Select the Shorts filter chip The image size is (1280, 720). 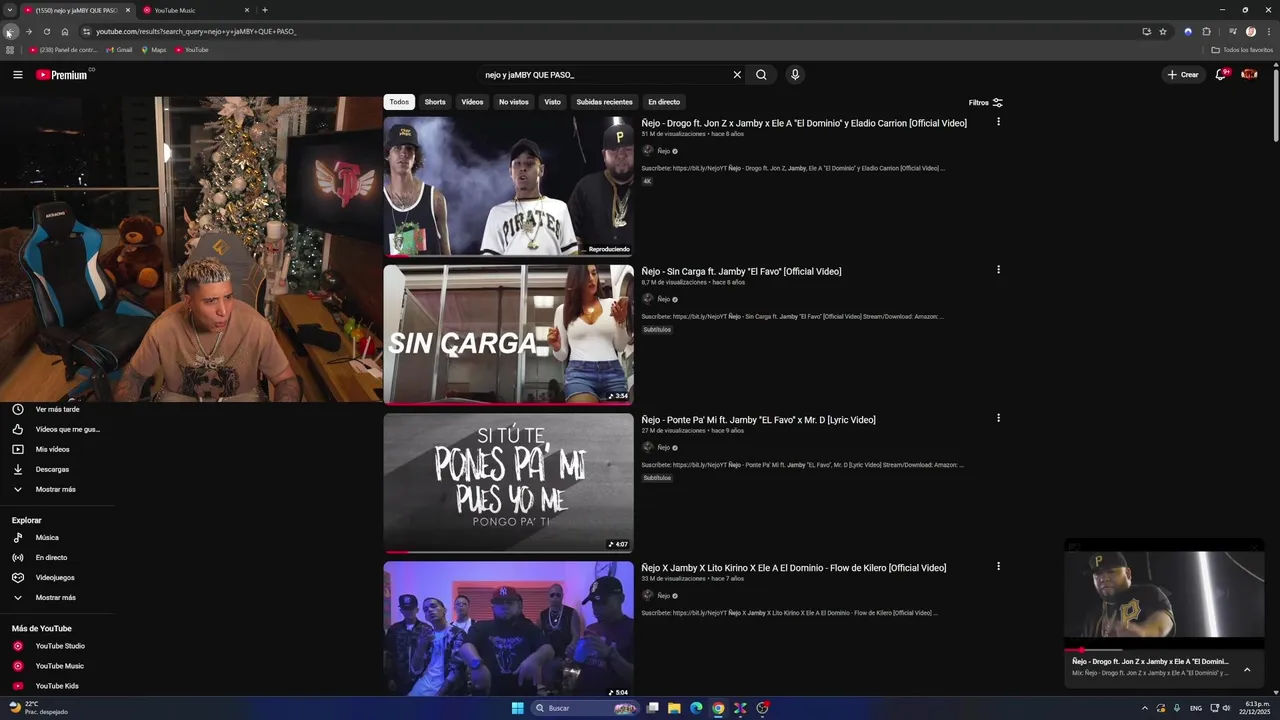pos(435,102)
